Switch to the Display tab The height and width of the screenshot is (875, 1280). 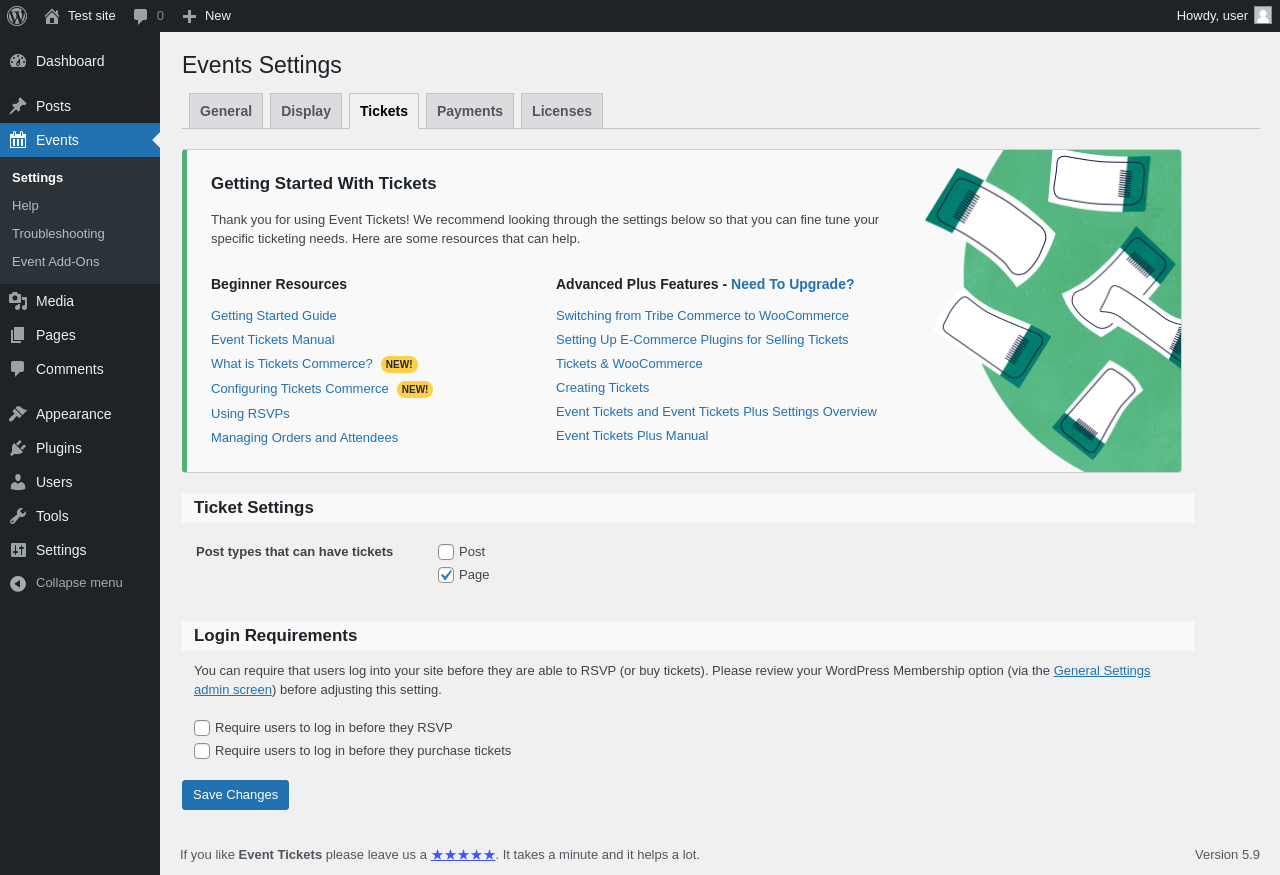click(x=306, y=111)
